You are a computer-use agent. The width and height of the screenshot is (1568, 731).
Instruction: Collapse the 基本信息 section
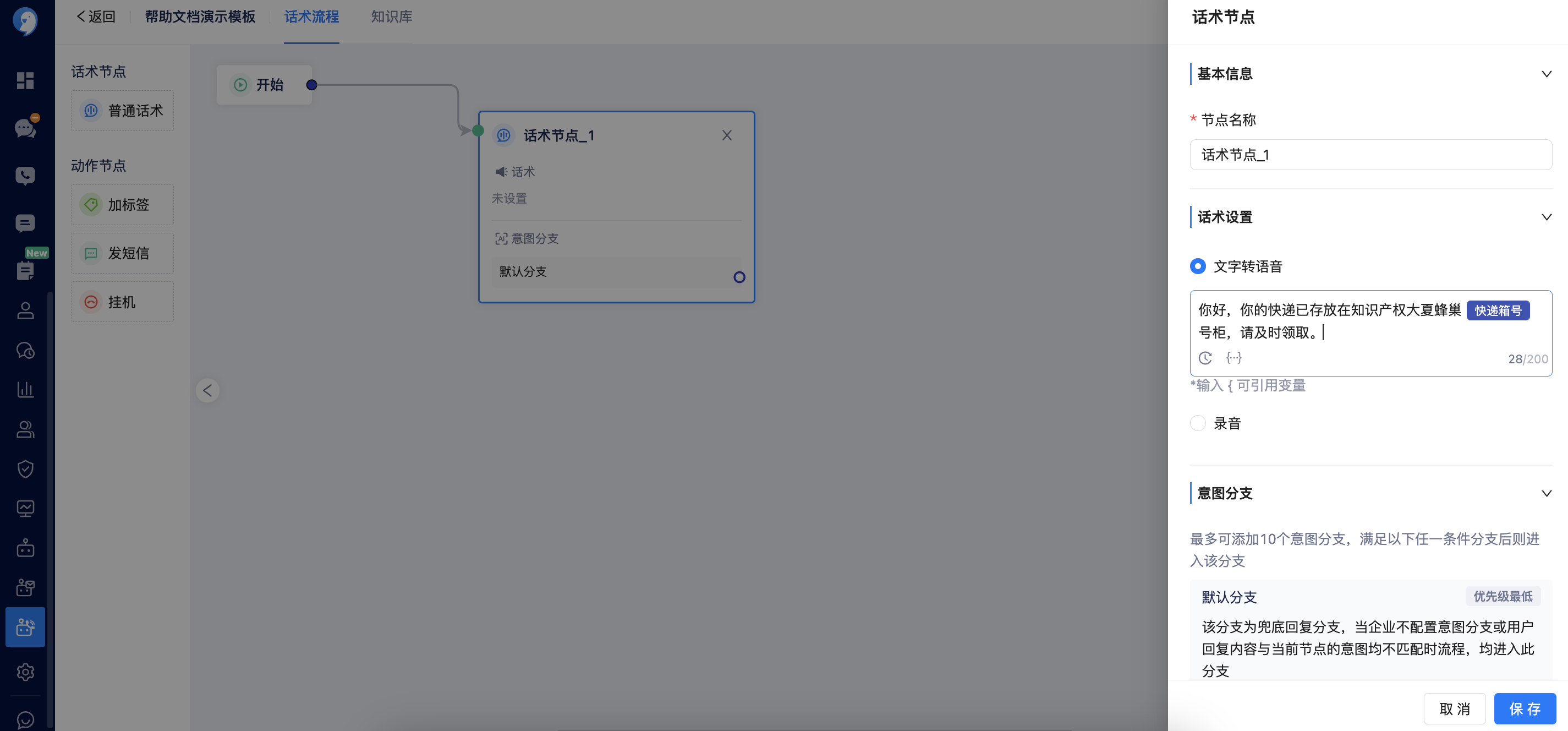coord(1546,74)
